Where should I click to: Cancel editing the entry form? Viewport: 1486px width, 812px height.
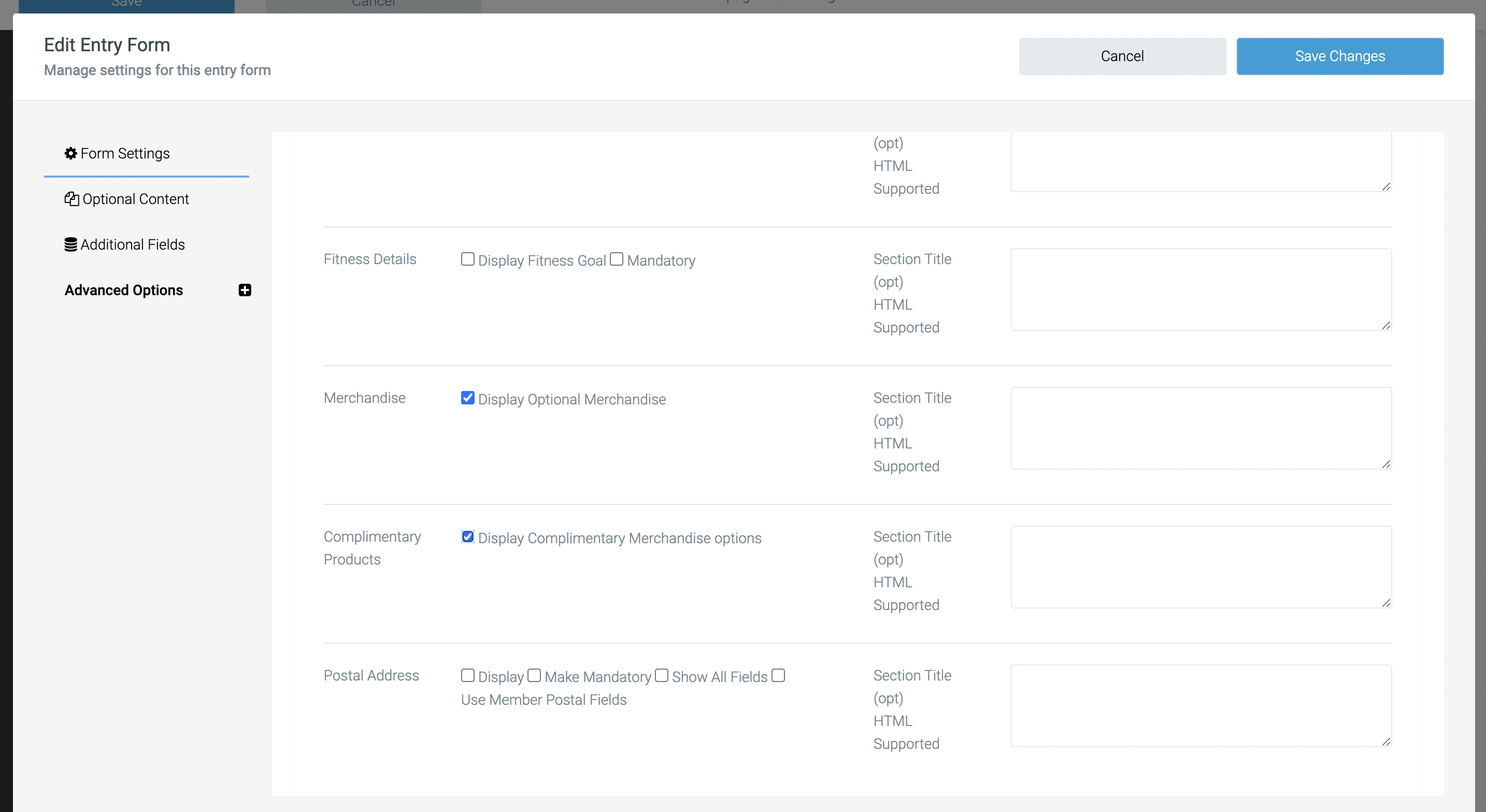(x=1122, y=56)
